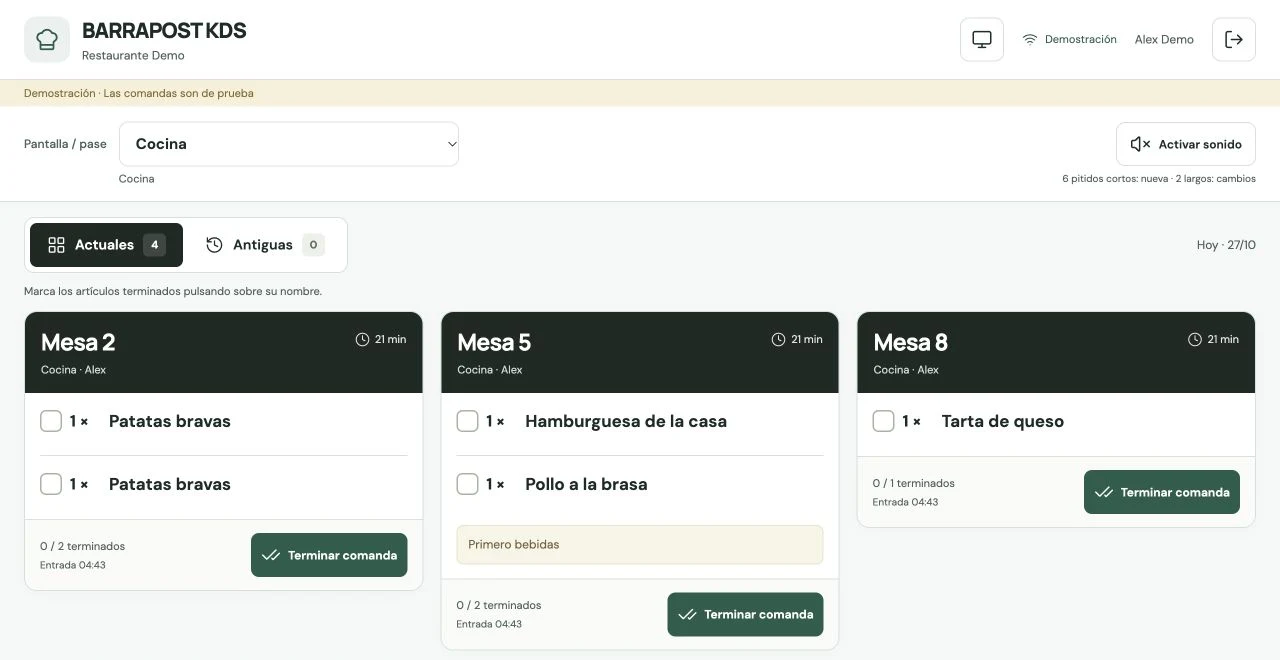Finish the Mesa 5 order with Terminar comanda
Image resolution: width=1280 pixels, height=660 pixels.
745,614
